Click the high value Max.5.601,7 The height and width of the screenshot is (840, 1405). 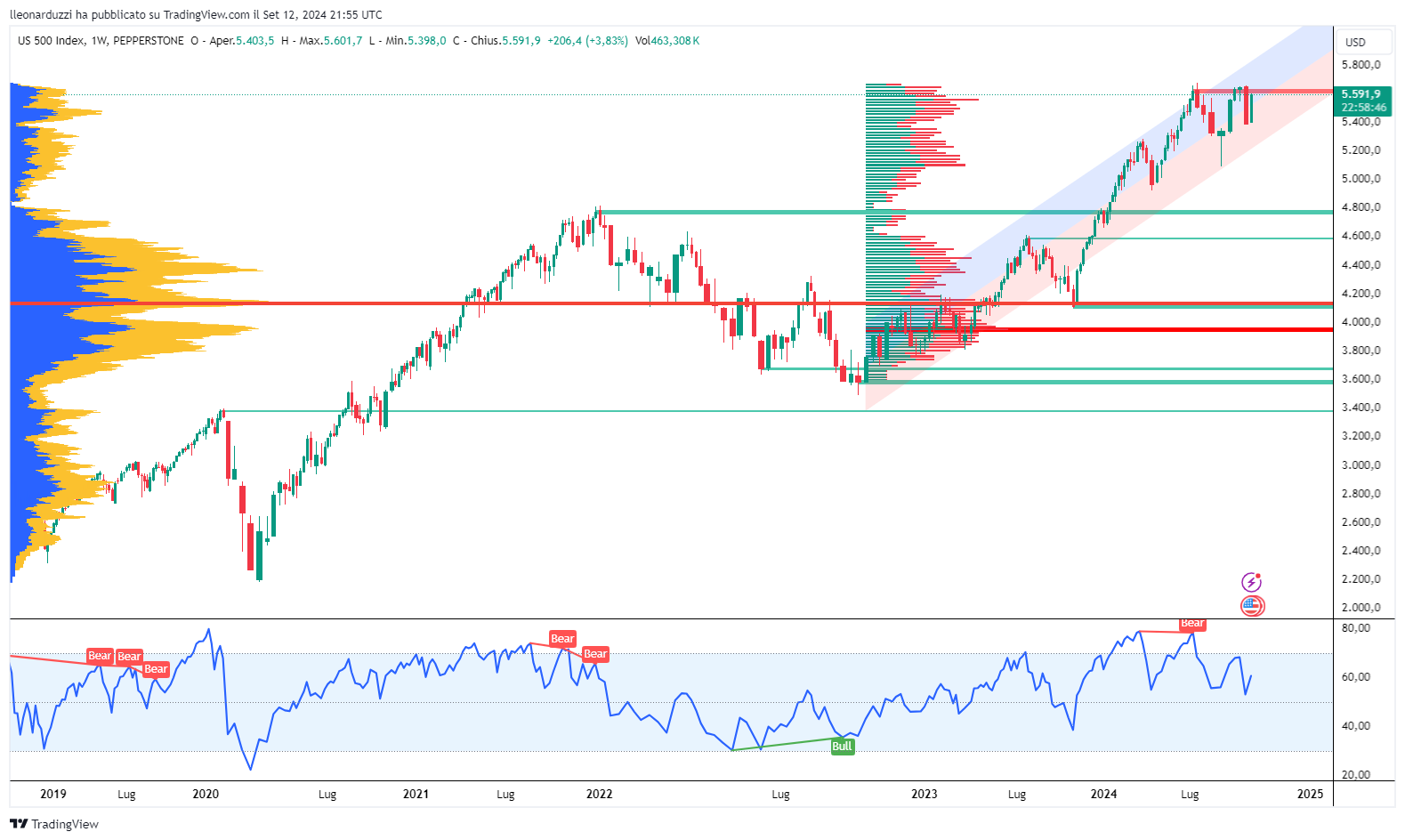pyautogui.click(x=331, y=41)
